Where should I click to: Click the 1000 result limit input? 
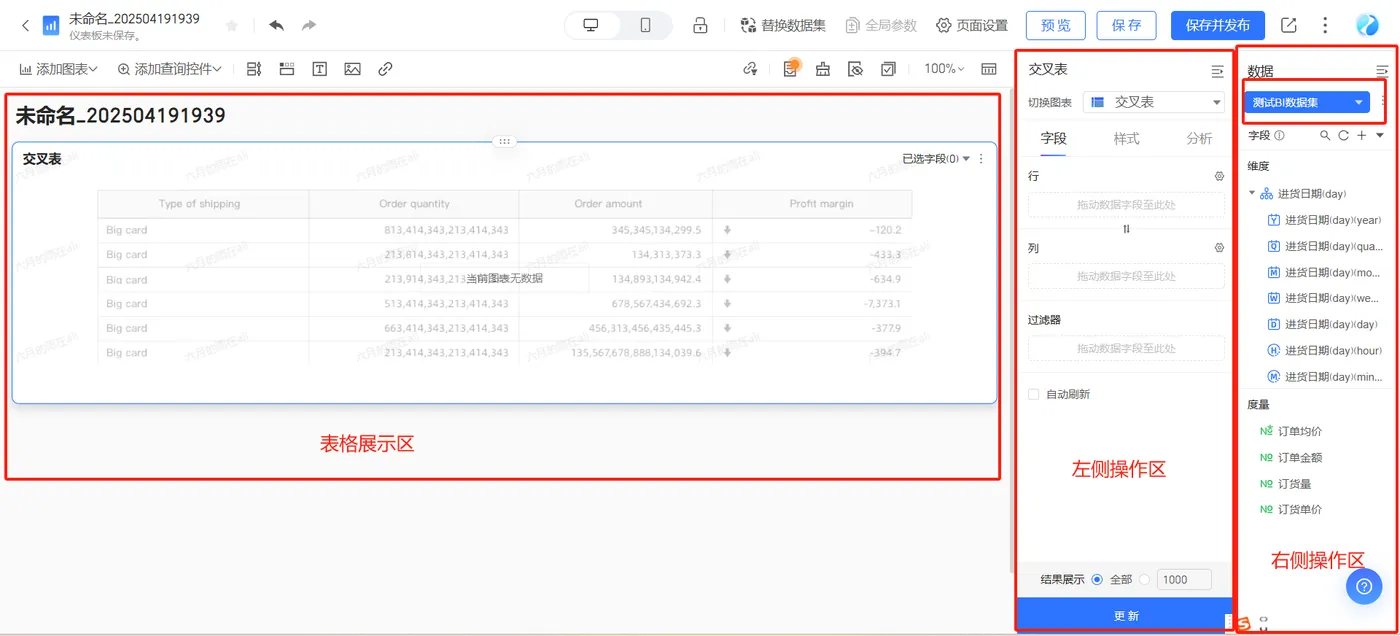(1184, 579)
